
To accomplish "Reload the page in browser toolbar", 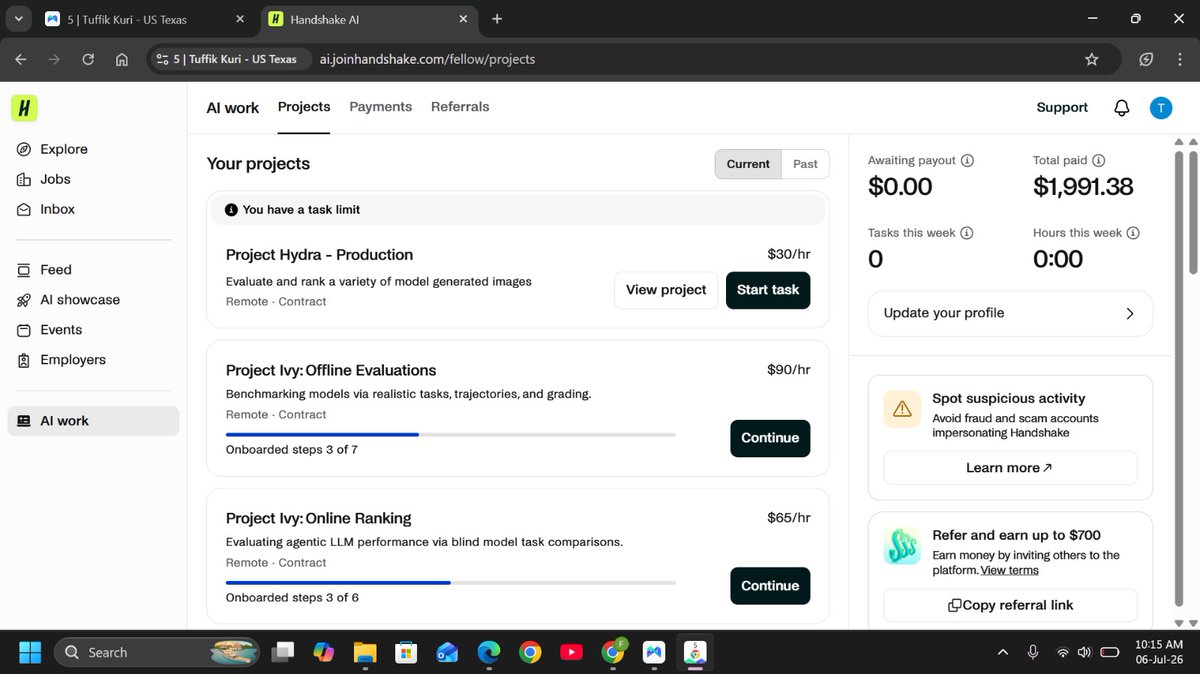I will click(x=88, y=59).
